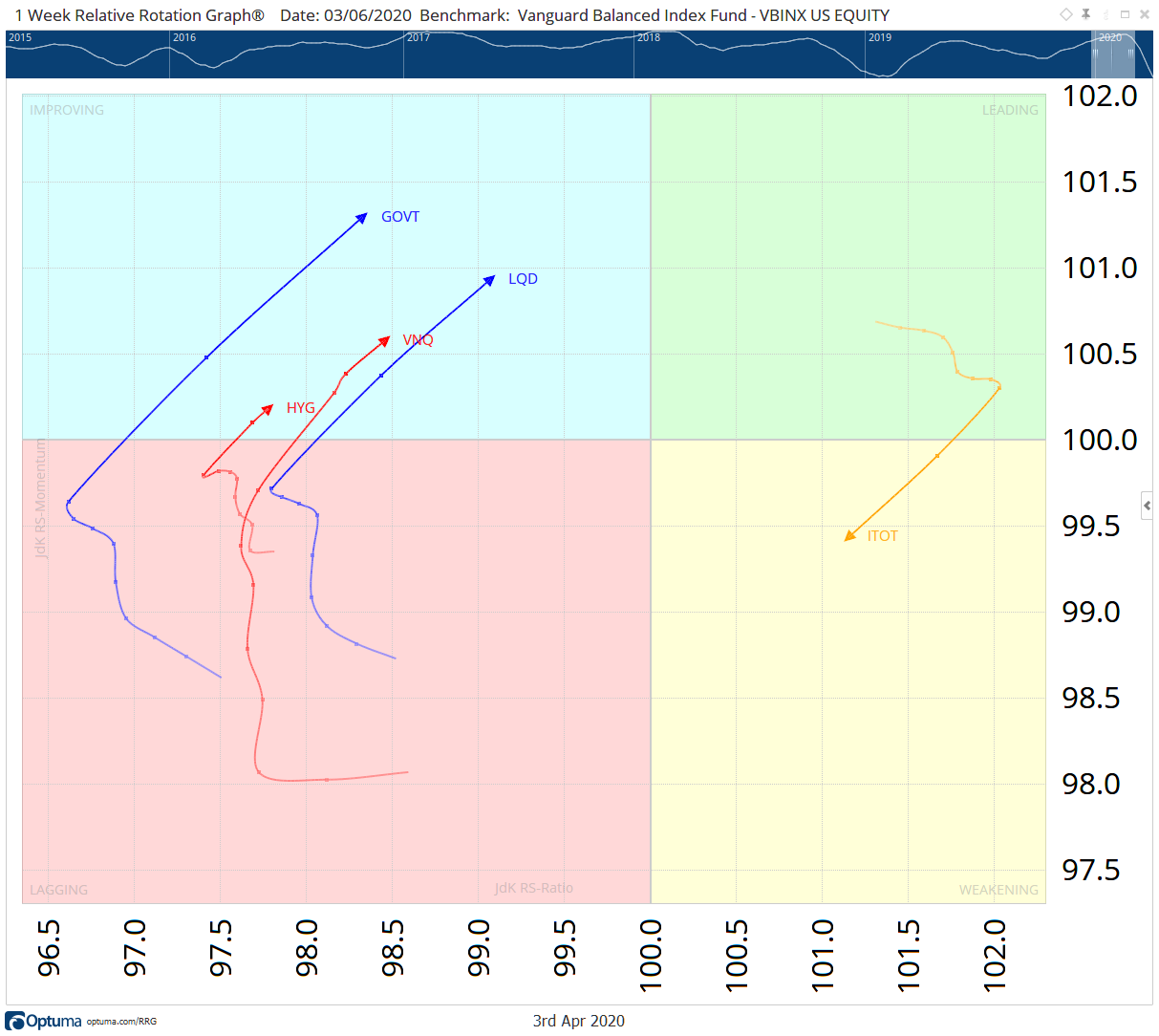1159x1036 pixels.
Task: Click the LAGGING quadrant label
Action: [x=59, y=889]
